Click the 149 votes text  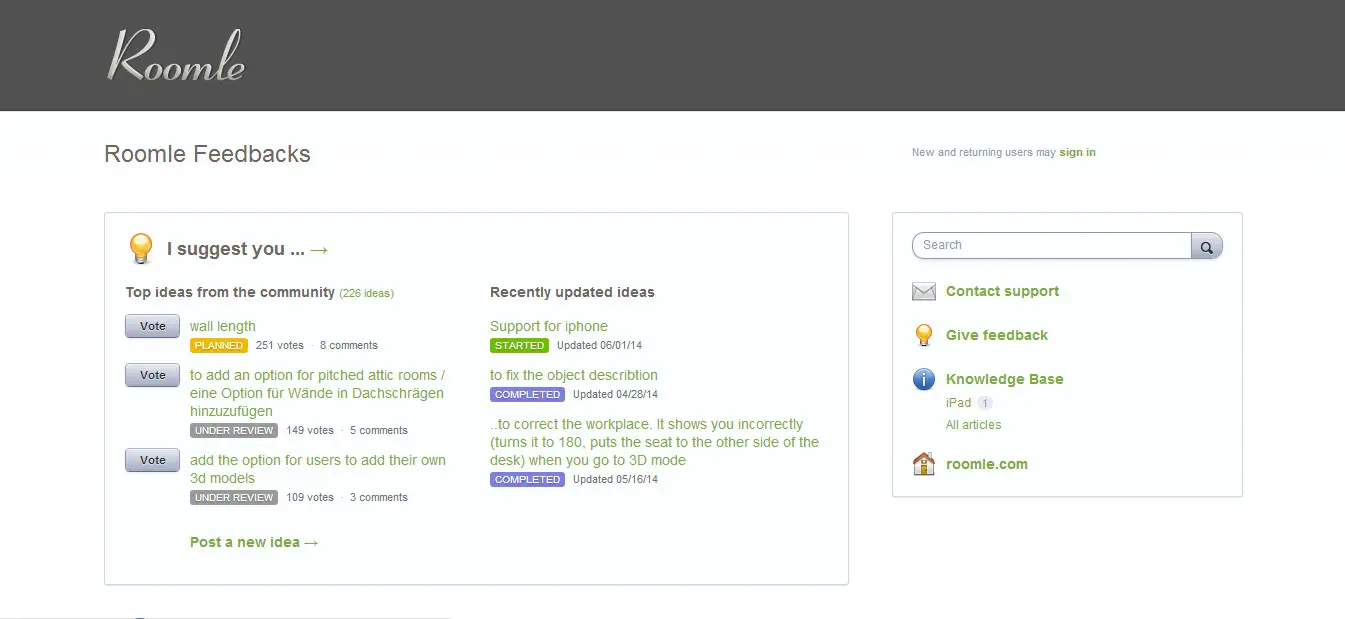tap(310, 430)
